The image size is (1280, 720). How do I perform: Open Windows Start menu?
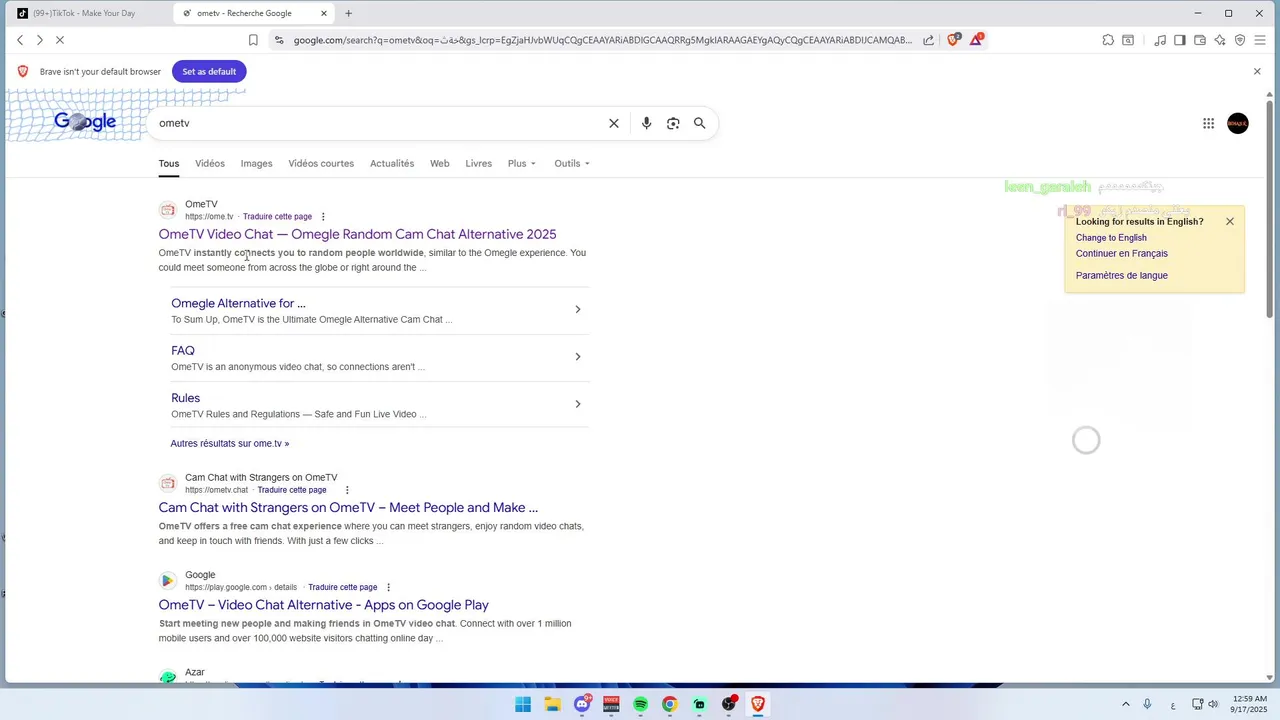(523, 704)
